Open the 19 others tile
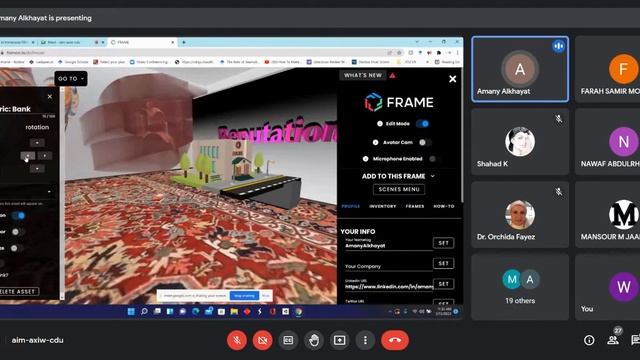Viewport: 640px width, 360px height. [520, 287]
